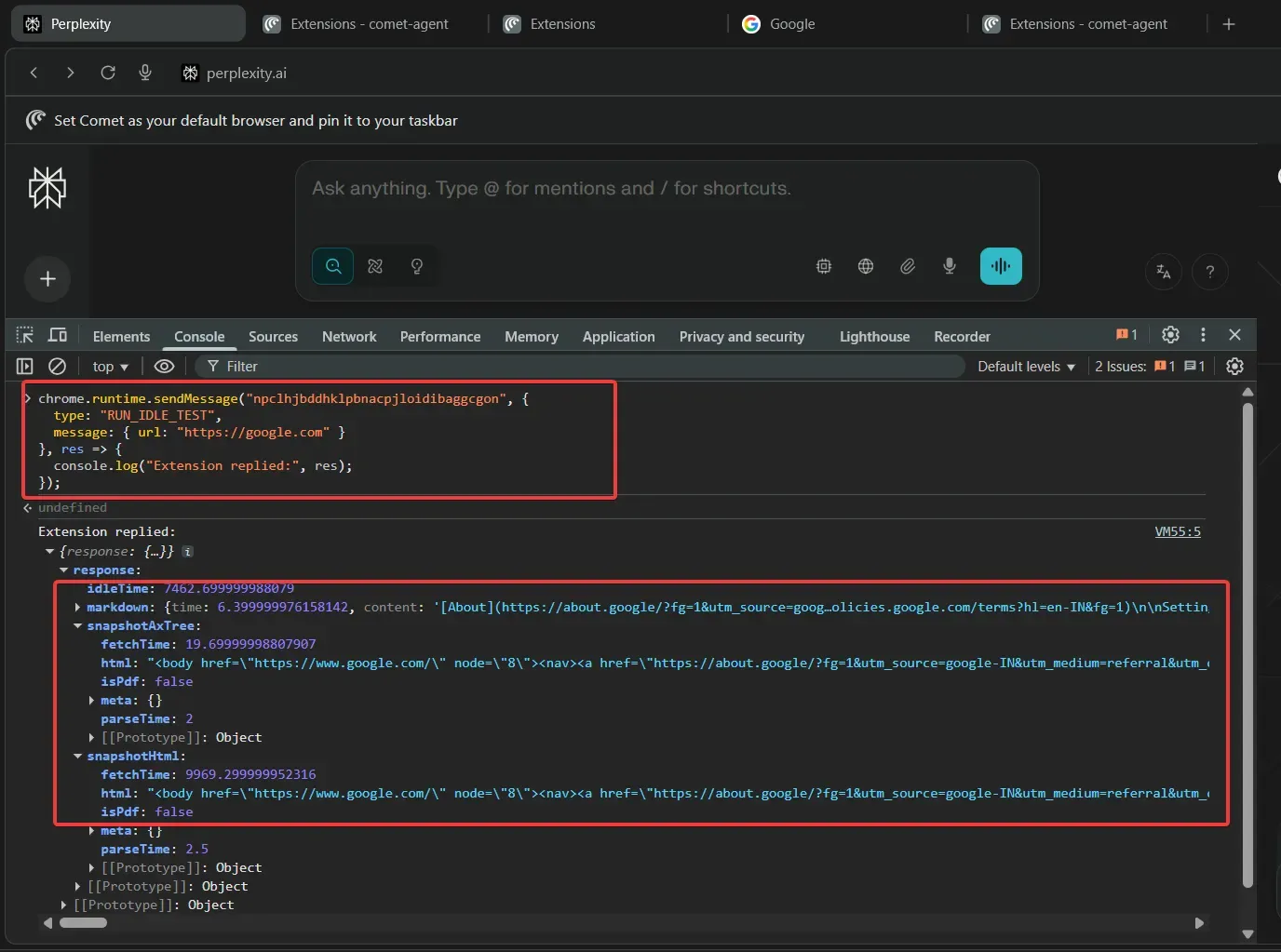Open DevTools settings gear icon

1170,335
